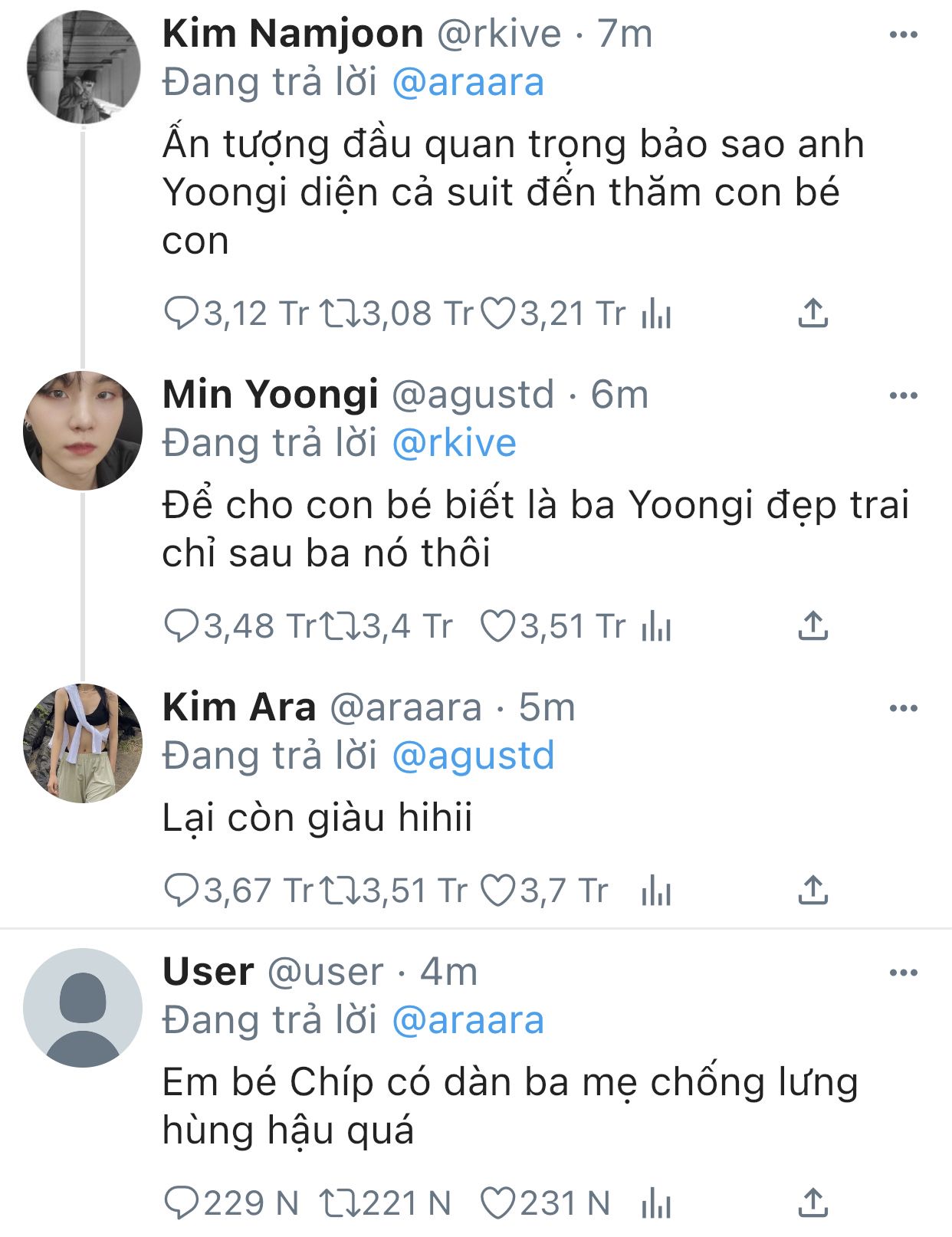952x1237 pixels.
Task: Open more options on Kim Ara's tweet
Action: pos(903,708)
